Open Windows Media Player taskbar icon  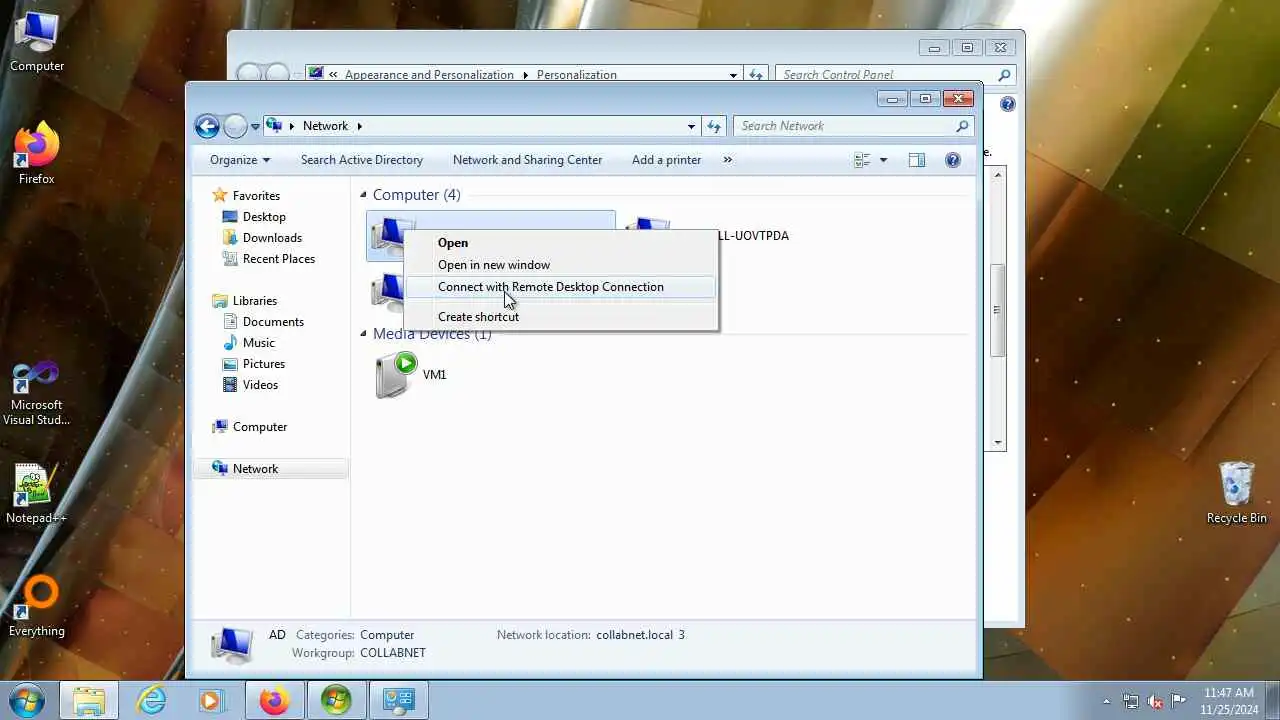[211, 700]
